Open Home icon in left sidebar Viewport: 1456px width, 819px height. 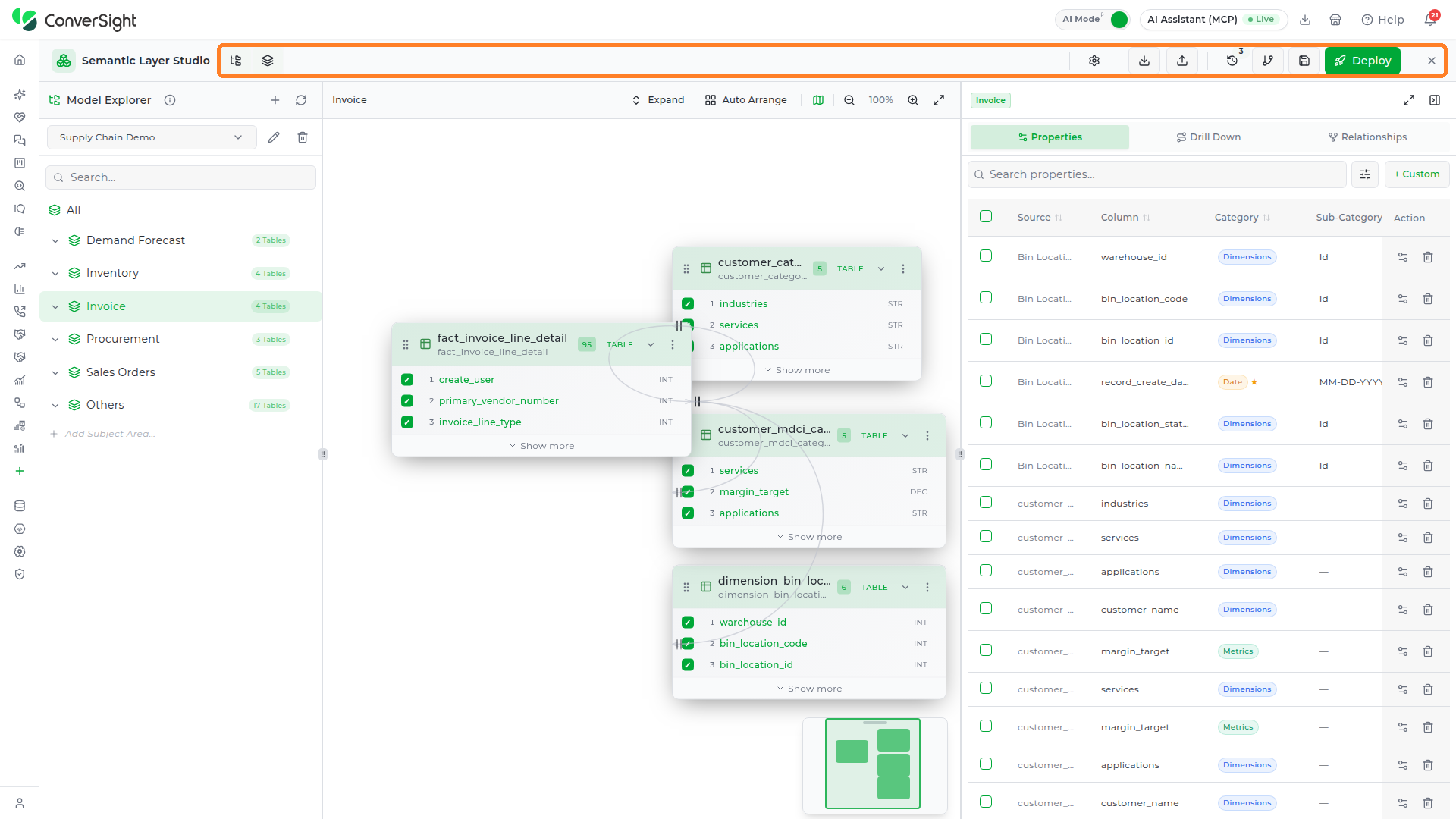tap(20, 60)
